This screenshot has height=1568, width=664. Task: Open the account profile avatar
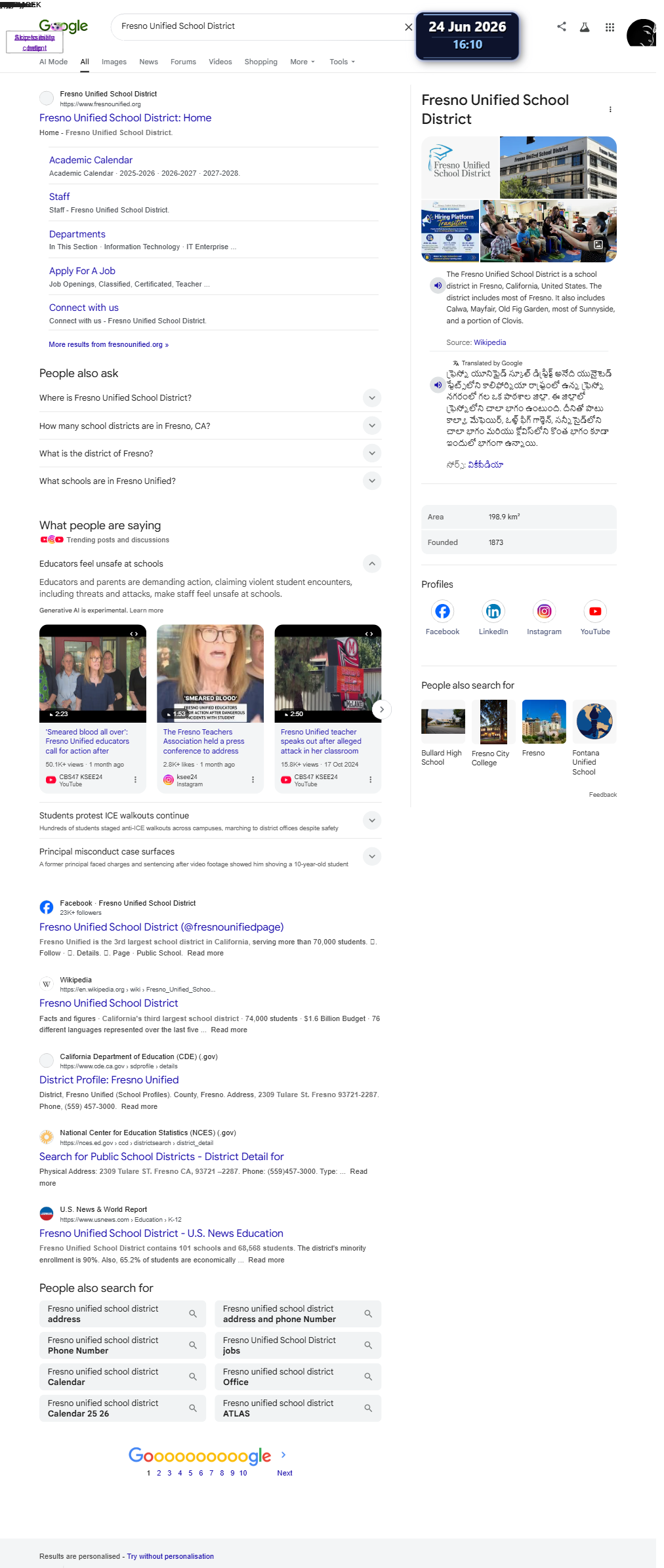coord(641,33)
